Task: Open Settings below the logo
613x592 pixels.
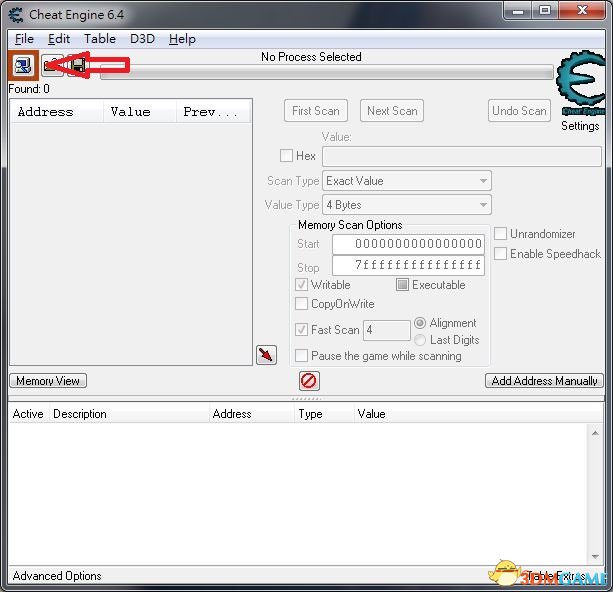Action: (580, 126)
